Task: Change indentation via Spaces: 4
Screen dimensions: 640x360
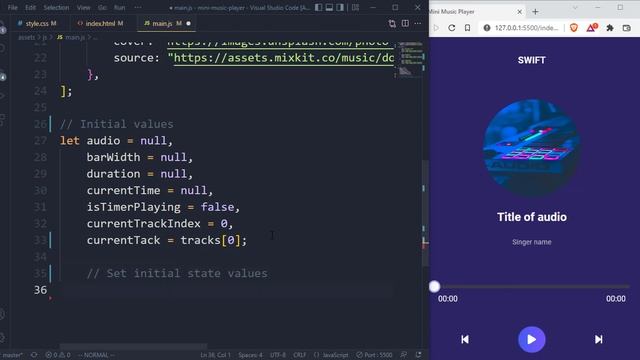Action: click(250, 355)
